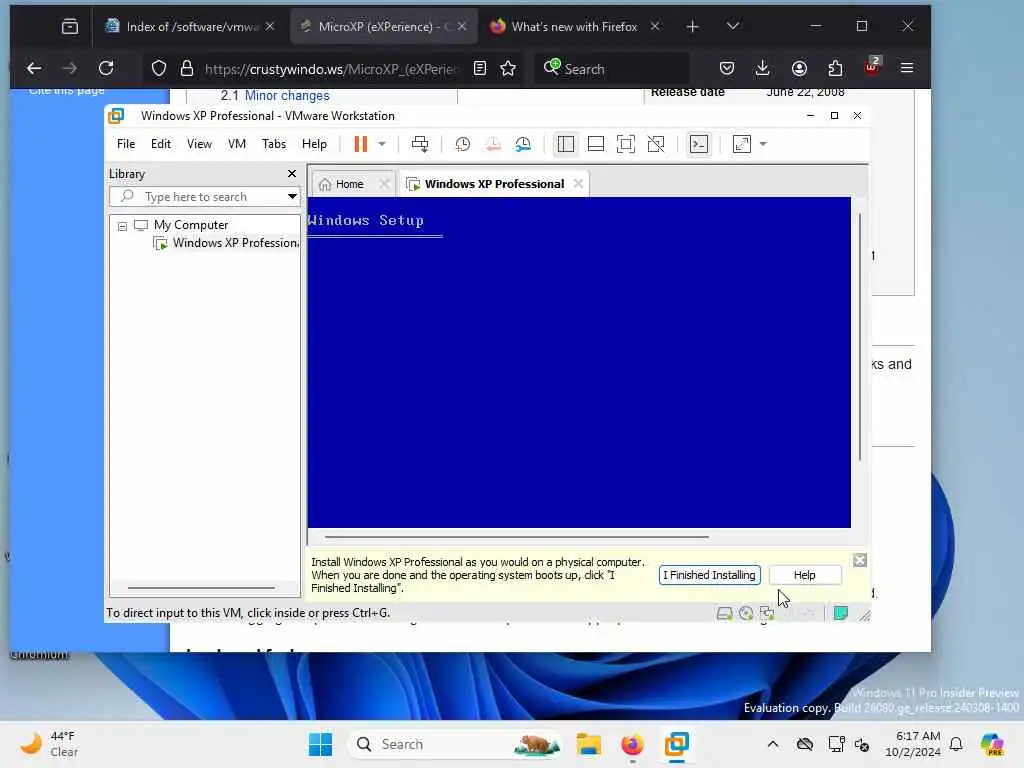Image resolution: width=1024 pixels, height=768 pixels.
Task: Open the snapshot manager
Action: pyautogui.click(x=523, y=144)
